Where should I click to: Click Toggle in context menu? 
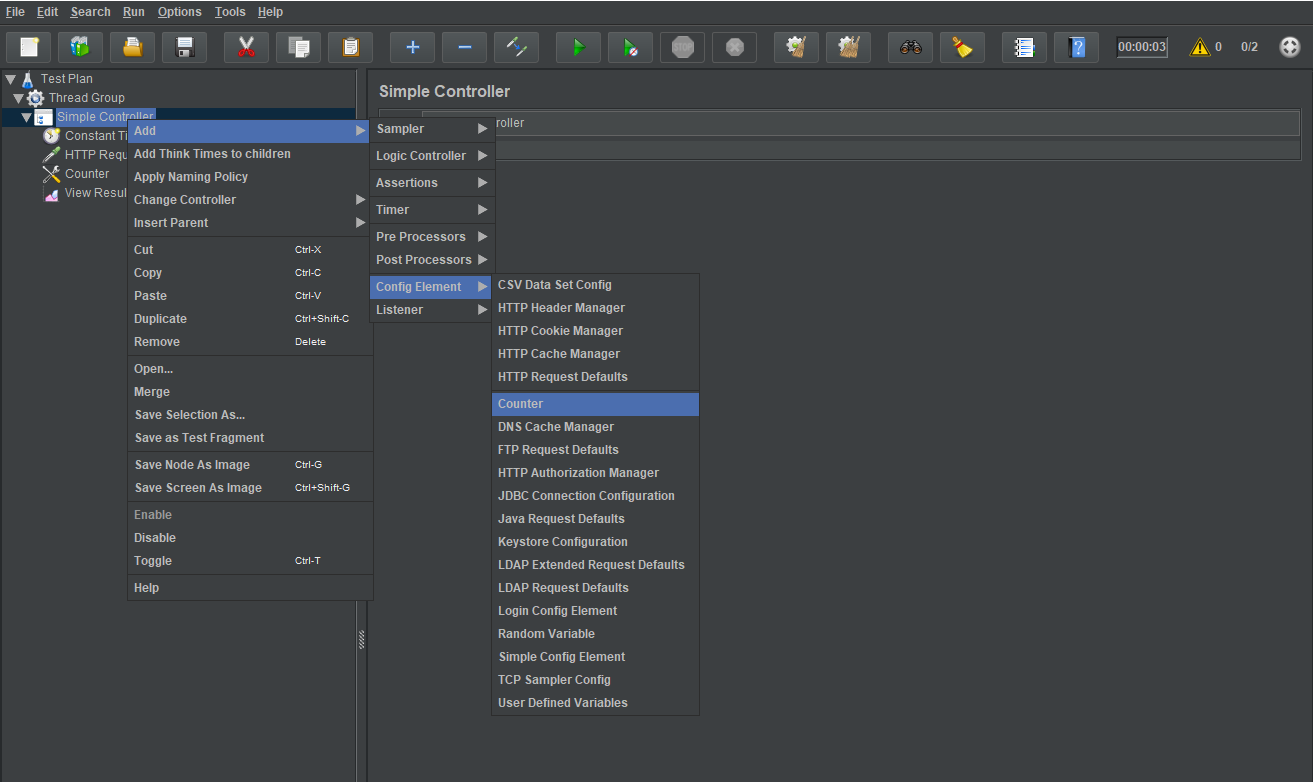250,561
